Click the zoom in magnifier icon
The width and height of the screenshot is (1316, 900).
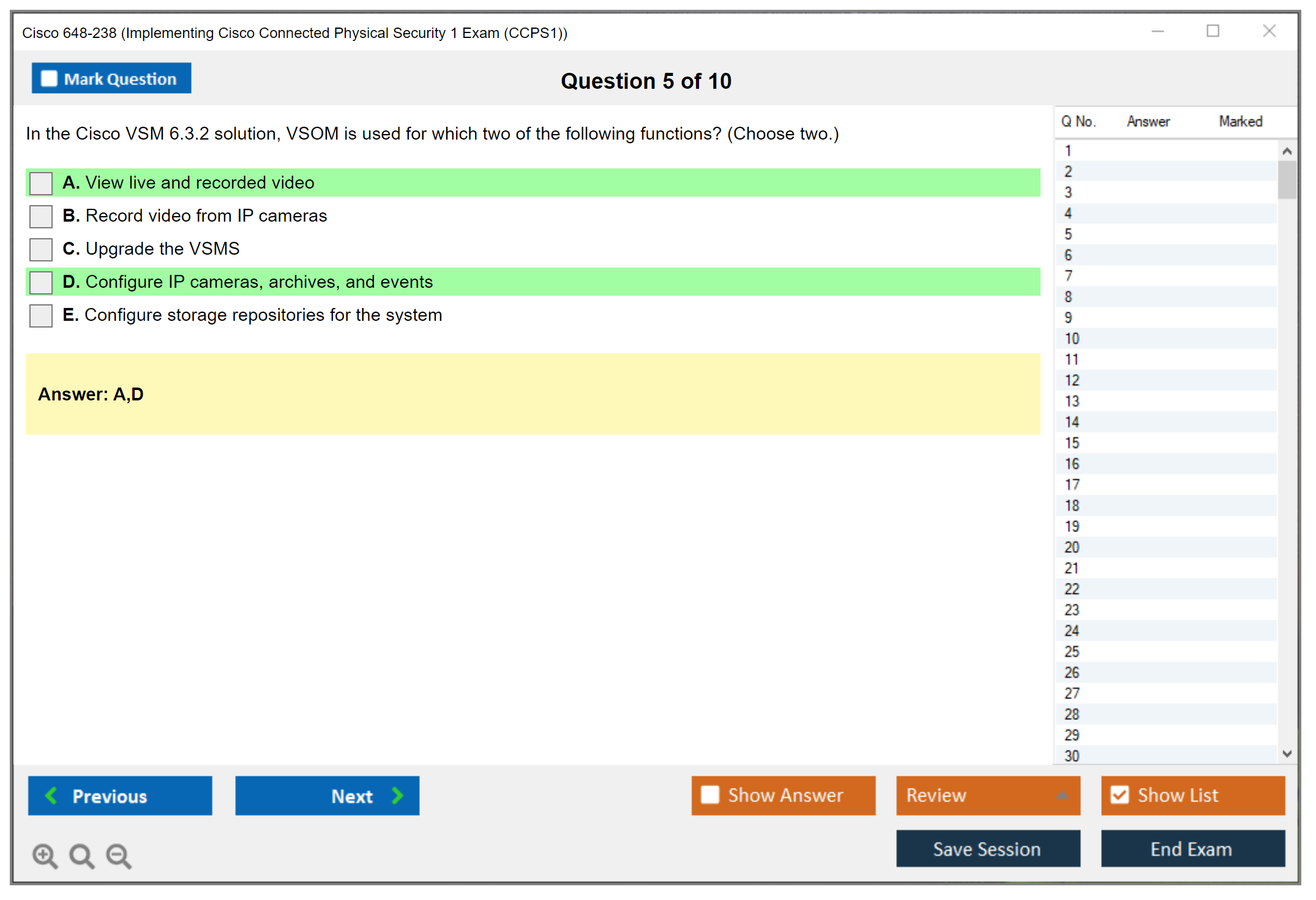click(x=45, y=855)
